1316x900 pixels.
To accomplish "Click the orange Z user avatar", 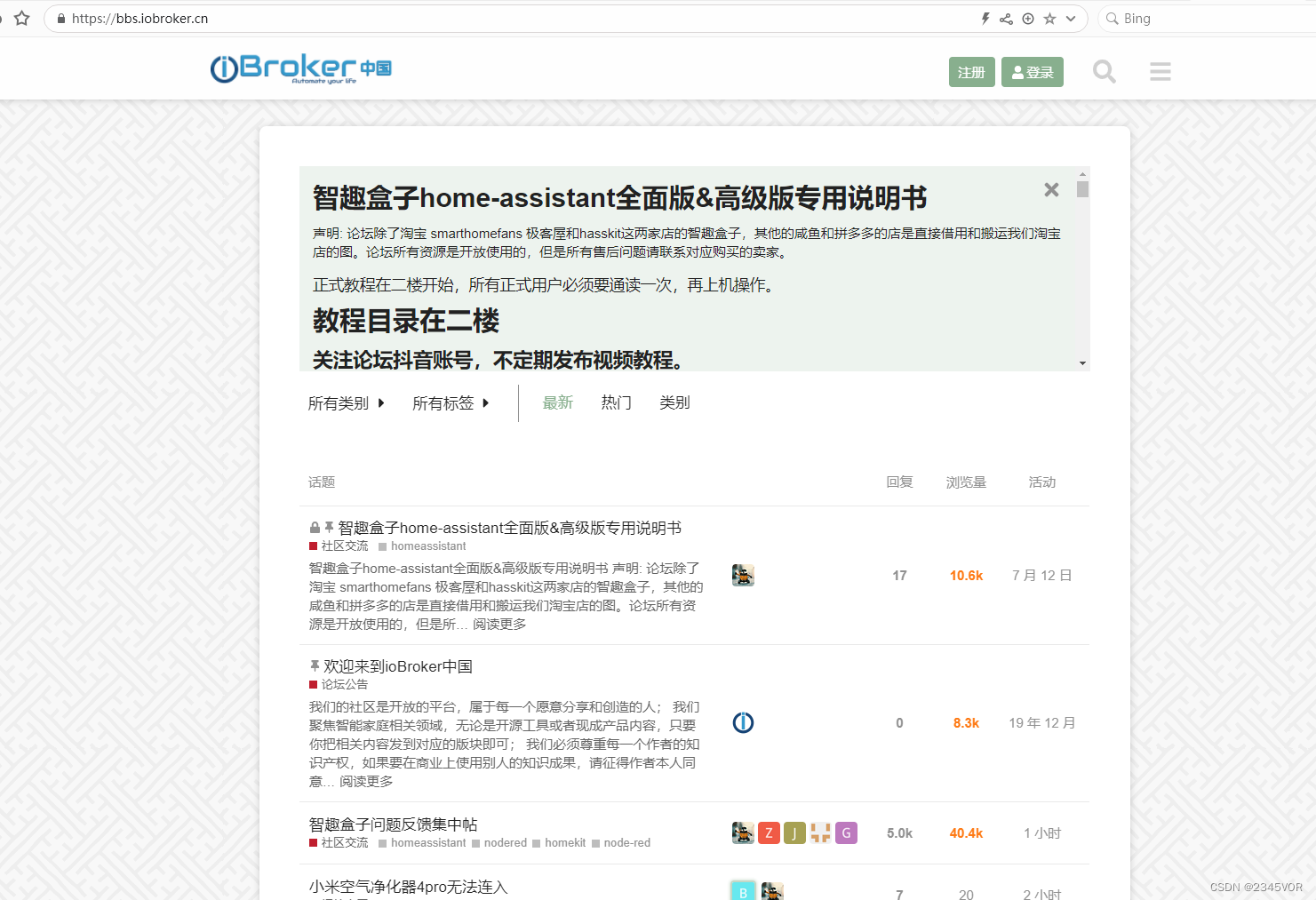I will 769,832.
